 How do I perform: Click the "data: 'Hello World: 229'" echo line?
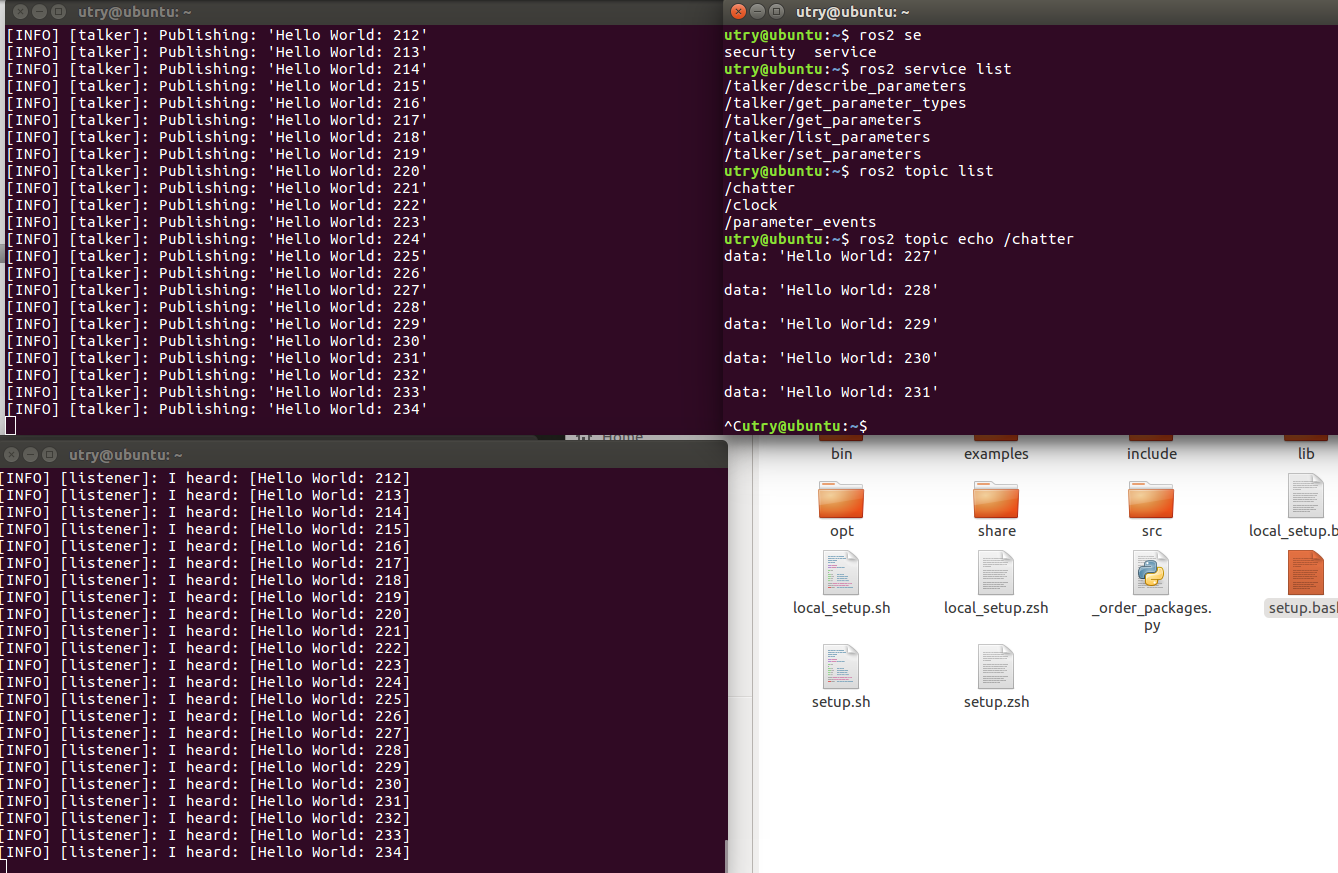click(831, 324)
